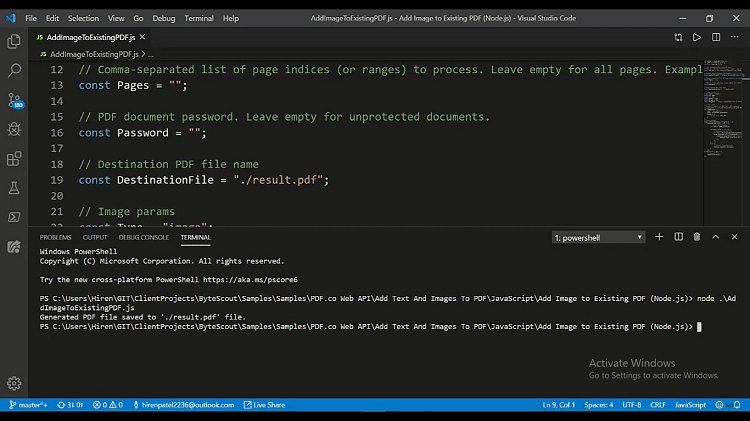Viewport: 750px width, 421px height.
Task: Open the Test flask icon in sidebar
Action: [14, 187]
